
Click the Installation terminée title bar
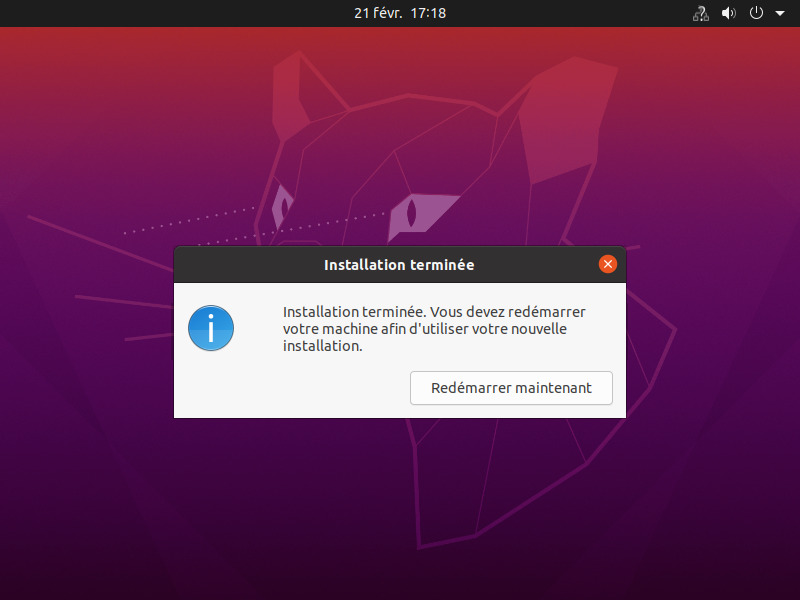pos(399,265)
